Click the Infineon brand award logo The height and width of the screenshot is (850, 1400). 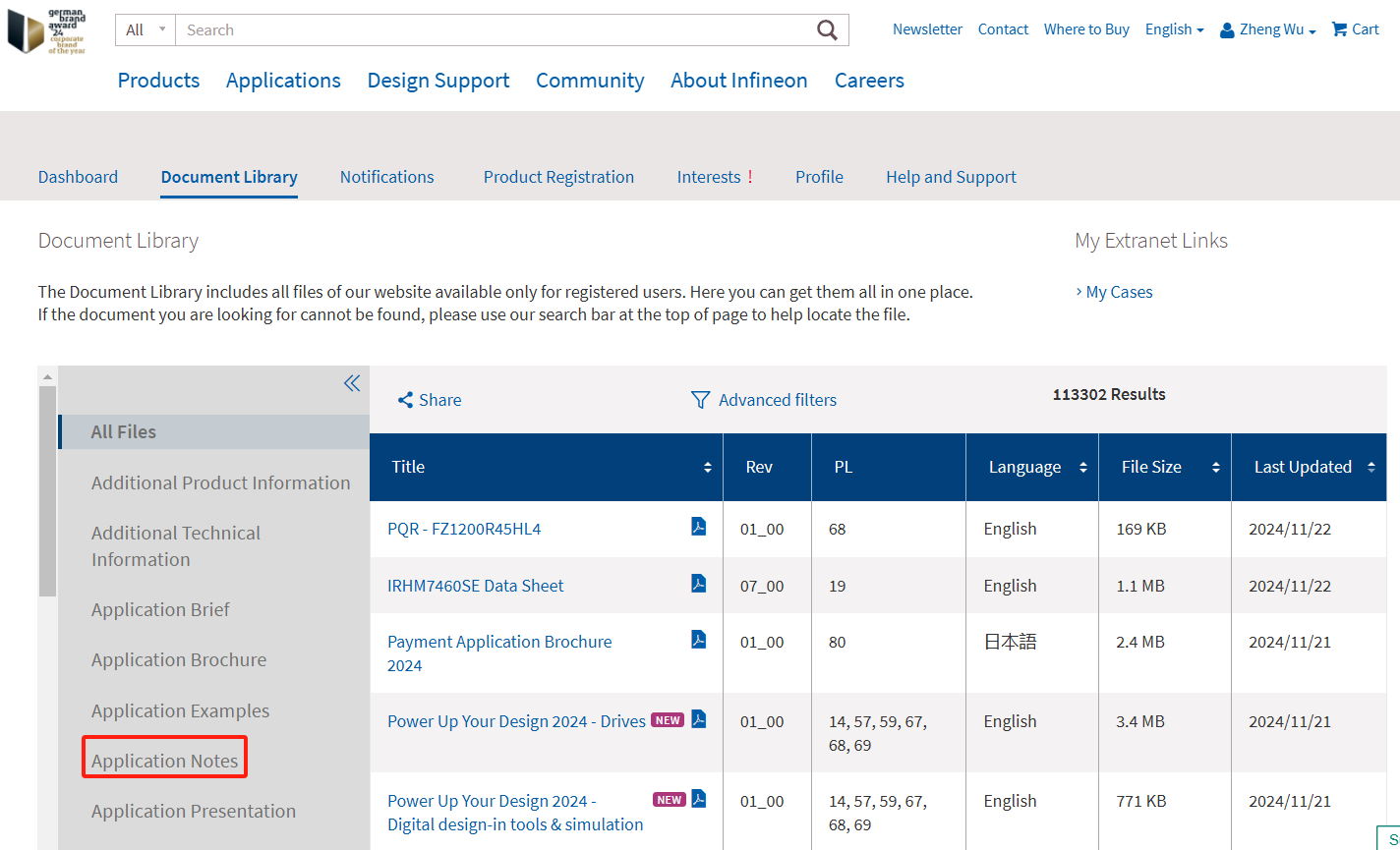(x=46, y=30)
